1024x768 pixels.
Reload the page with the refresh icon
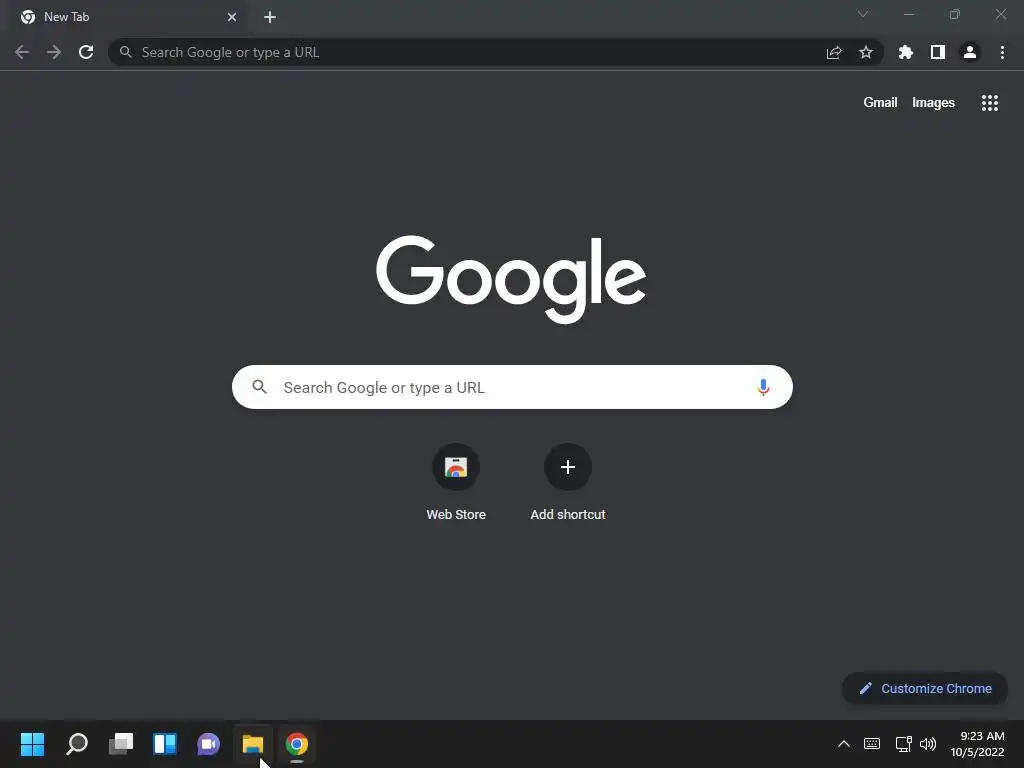[86, 52]
